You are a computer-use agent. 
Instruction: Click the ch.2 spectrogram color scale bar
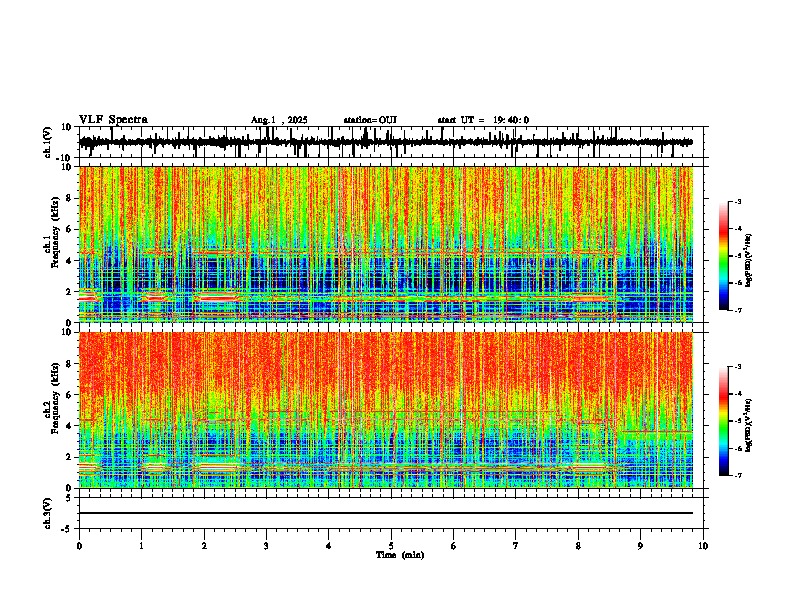coord(724,421)
